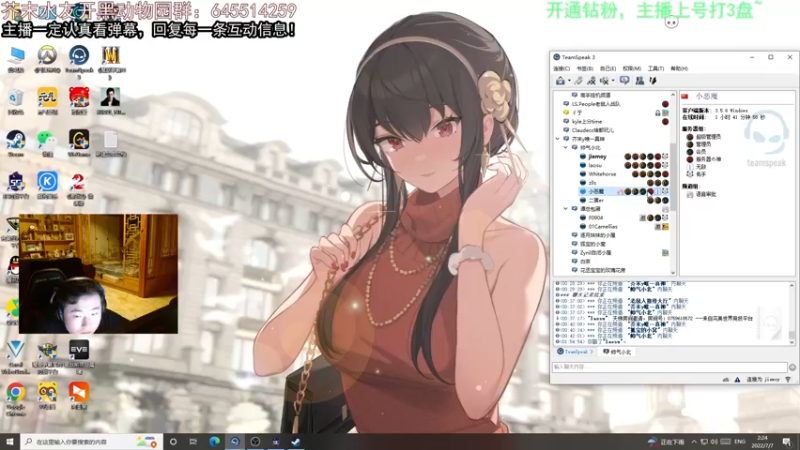Select user jiemoy in the channel tree
The width and height of the screenshot is (800, 450).
[x=597, y=157]
